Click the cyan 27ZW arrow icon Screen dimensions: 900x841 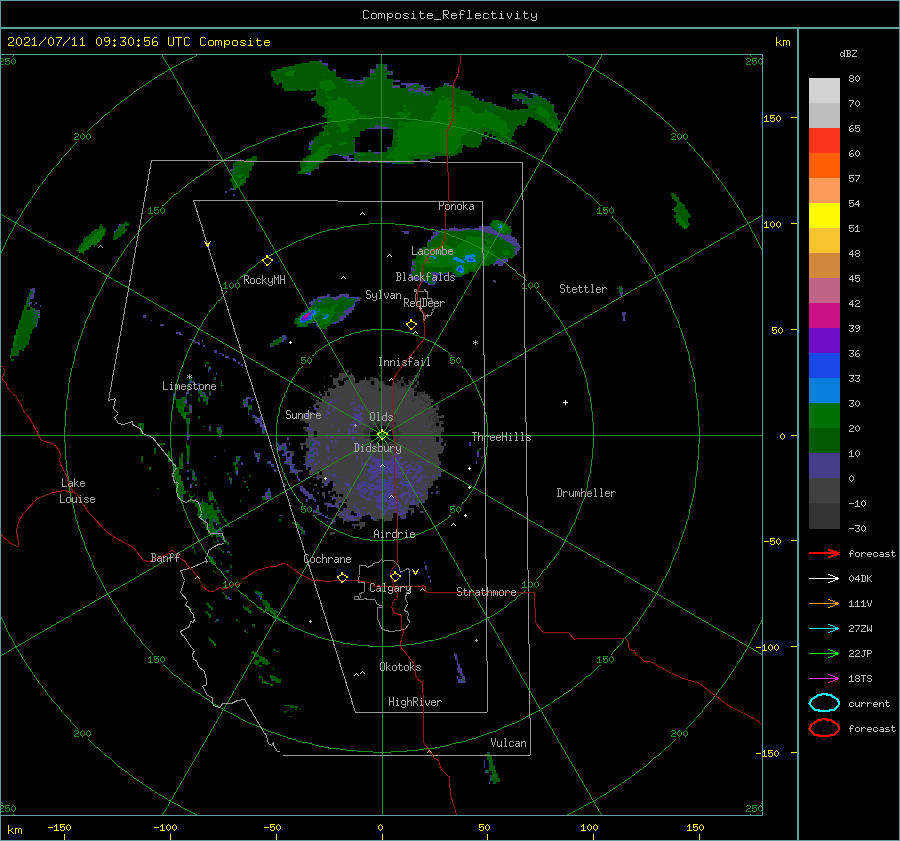coord(824,629)
